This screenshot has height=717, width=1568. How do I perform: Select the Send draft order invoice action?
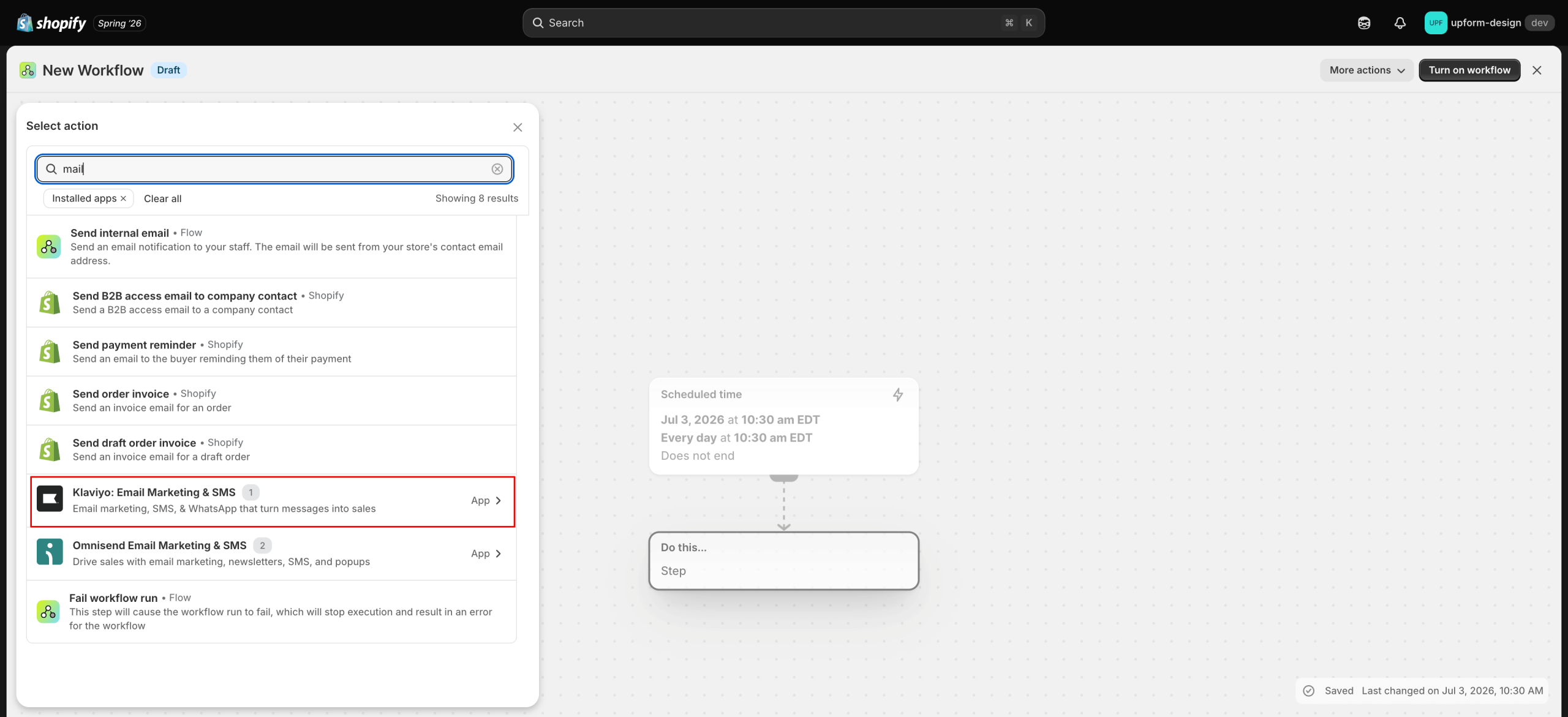271,449
